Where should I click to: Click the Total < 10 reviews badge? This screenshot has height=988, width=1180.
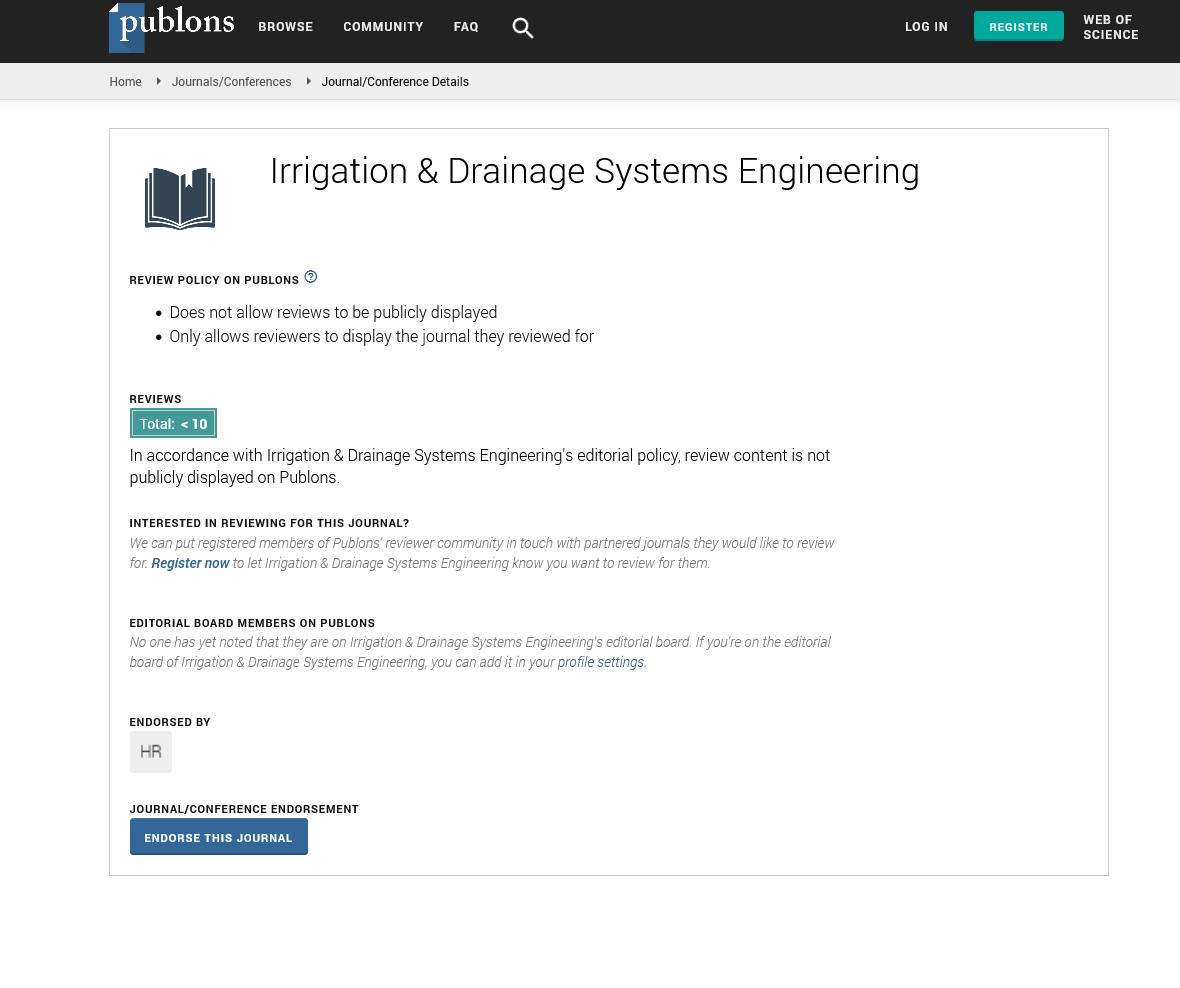(173, 424)
